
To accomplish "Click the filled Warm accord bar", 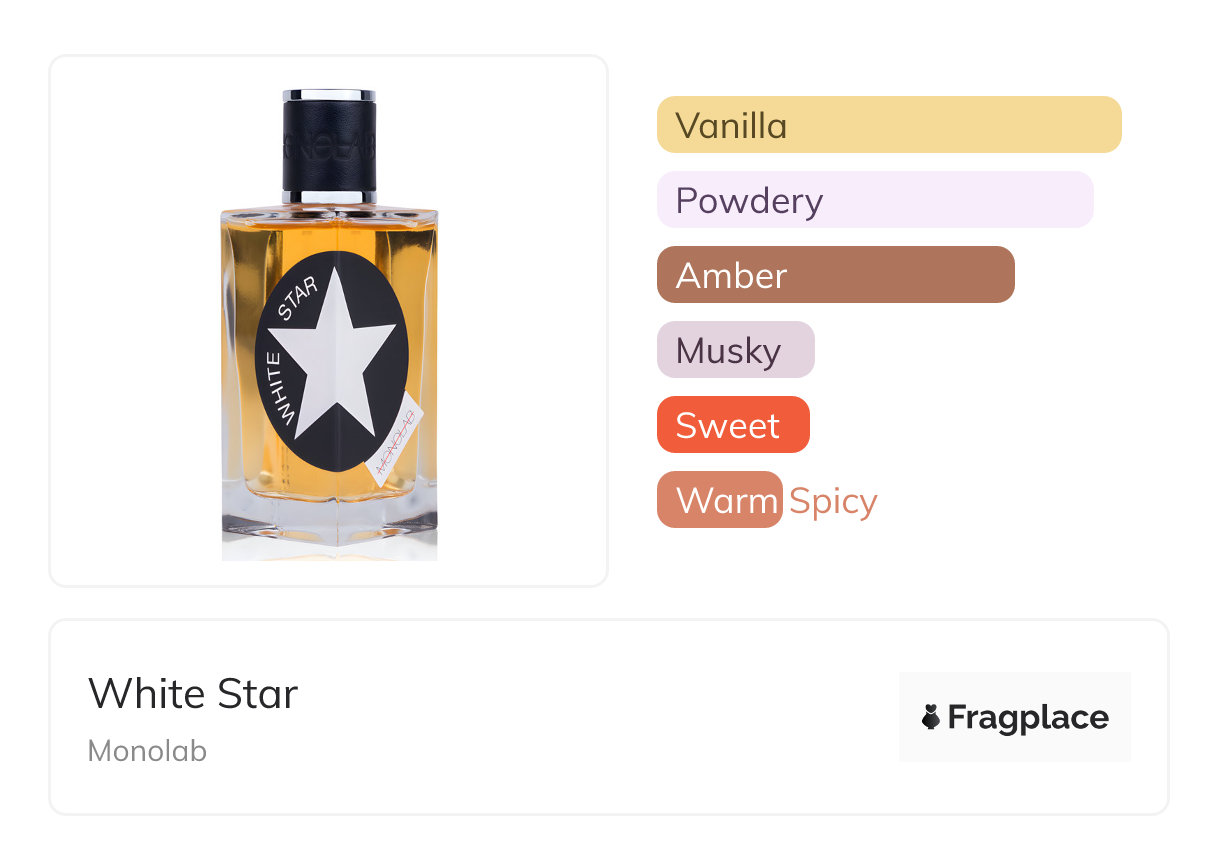I will point(719,500).
